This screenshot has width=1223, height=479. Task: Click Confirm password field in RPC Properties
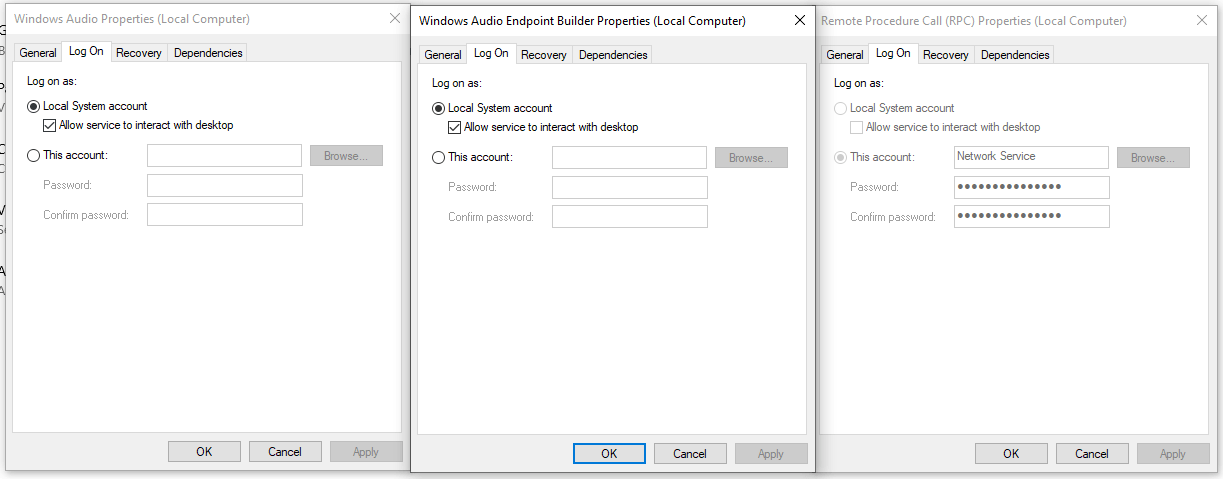1032,217
